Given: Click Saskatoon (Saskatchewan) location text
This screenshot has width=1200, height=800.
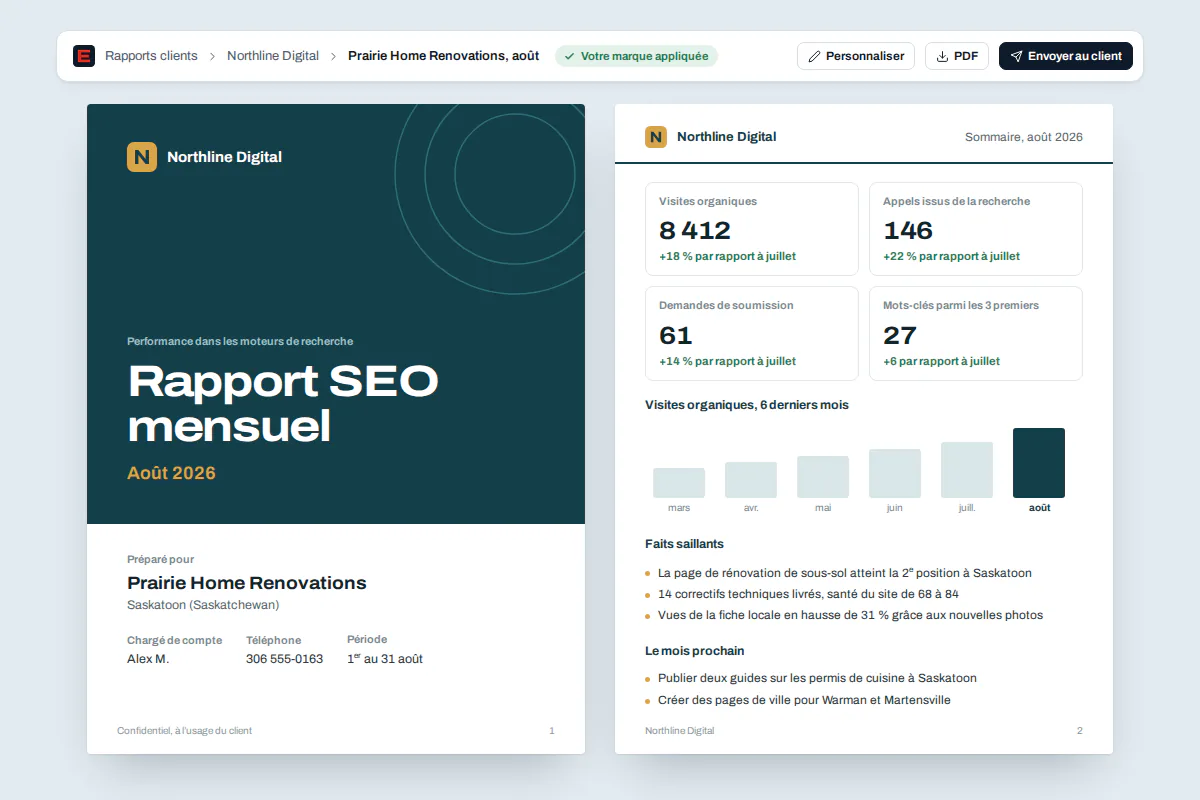Looking at the screenshot, I should tap(203, 605).
